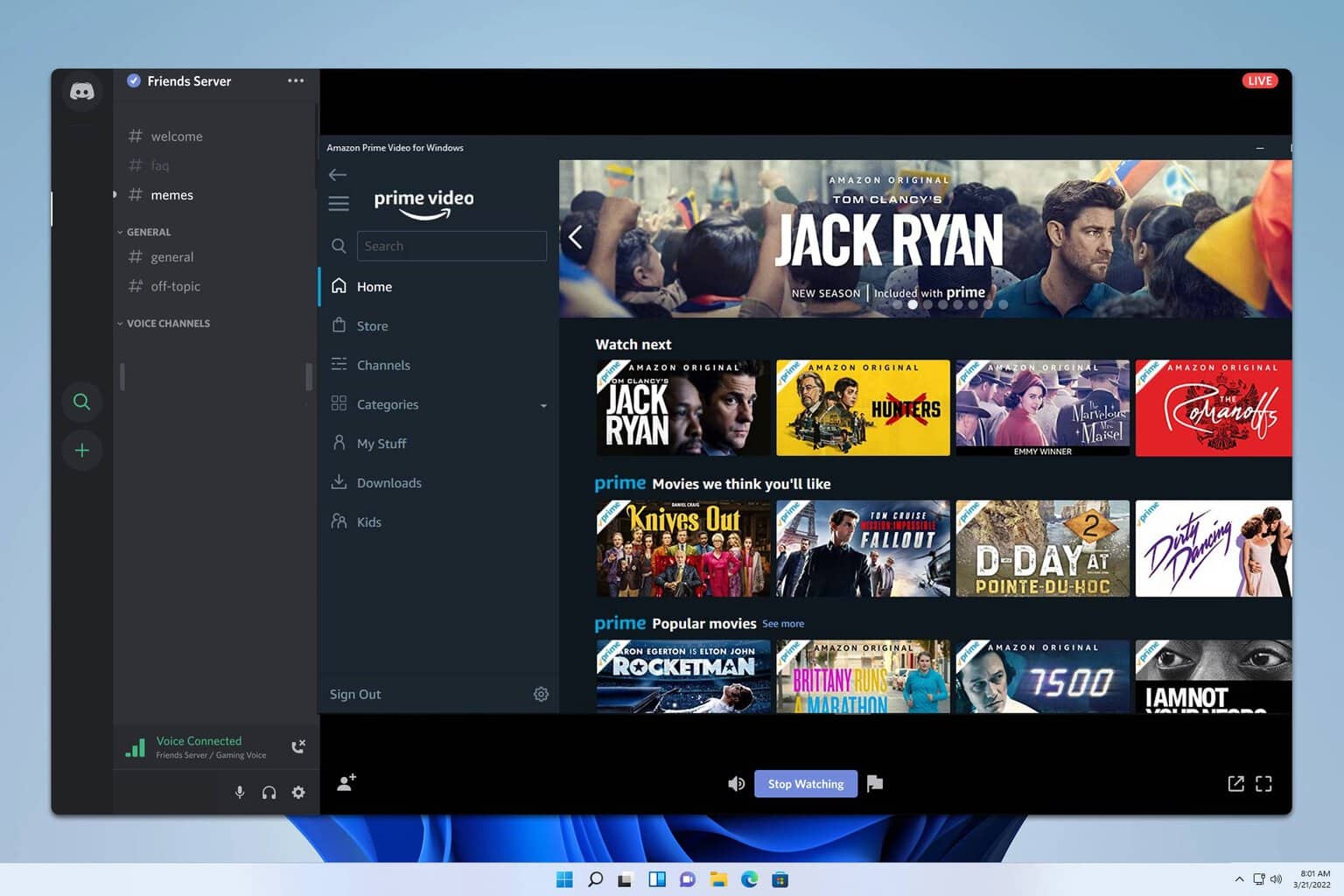Deafen with the headphones icon

coord(269,792)
